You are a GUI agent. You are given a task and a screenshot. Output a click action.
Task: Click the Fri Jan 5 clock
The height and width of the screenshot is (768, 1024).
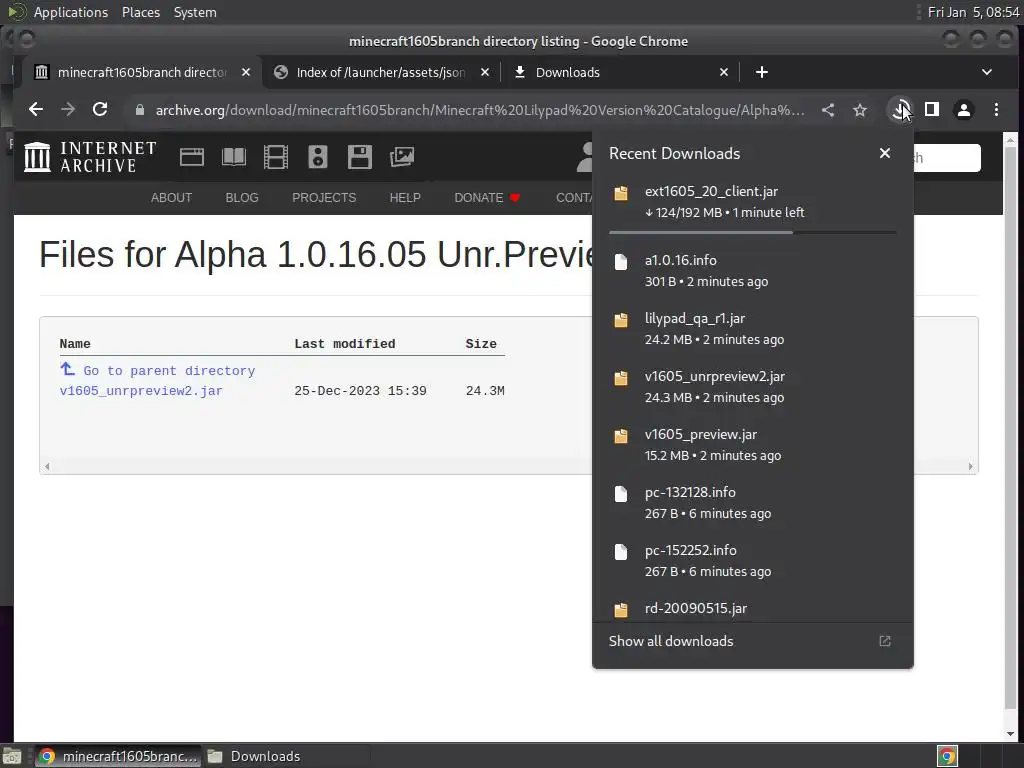[x=973, y=12]
